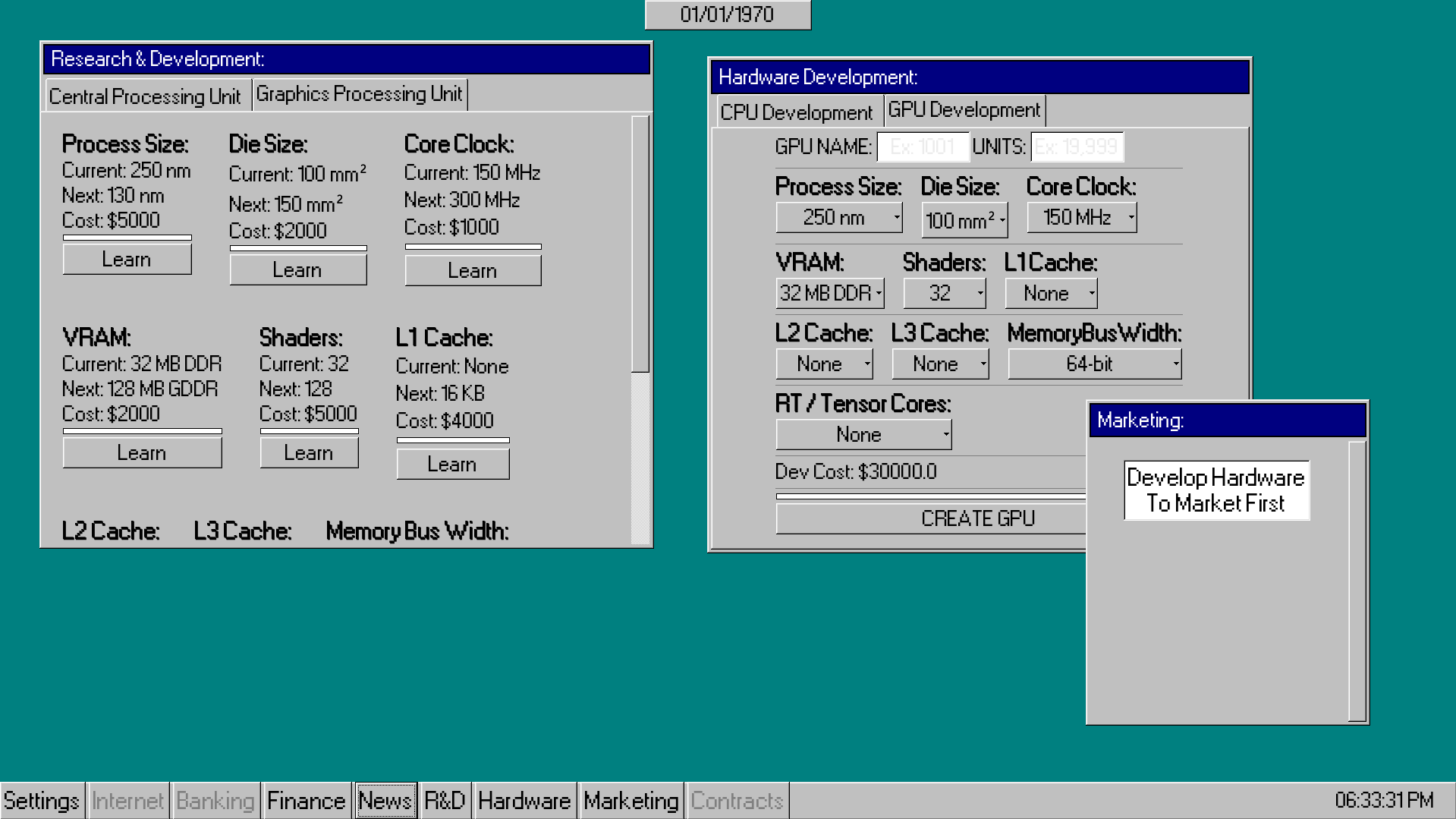Click Learn under VRAM research
Viewport: 1456px width, 819px height.
point(142,453)
